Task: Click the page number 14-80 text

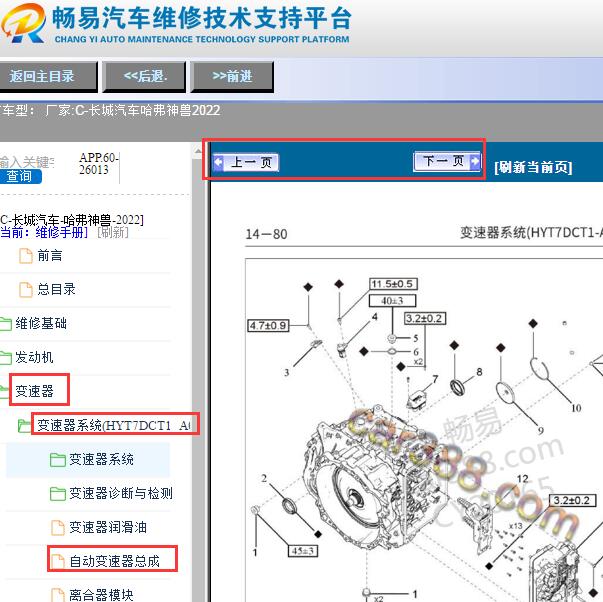Action: click(x=267, y=234)
